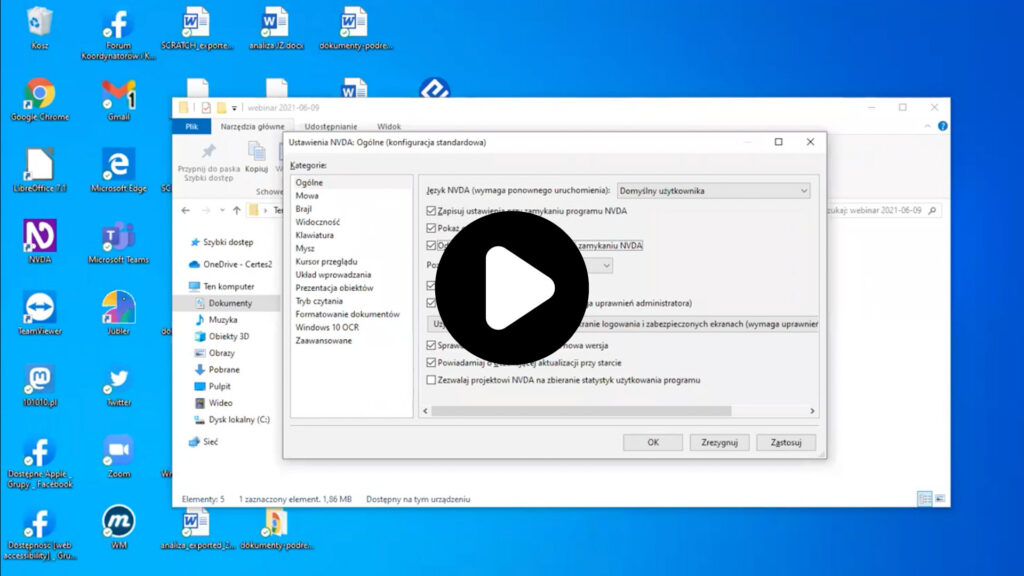Select the Forum Koordynatorów Facebook desktop icon
Screen dimensions: 1024x576
[x=119, y=34]
